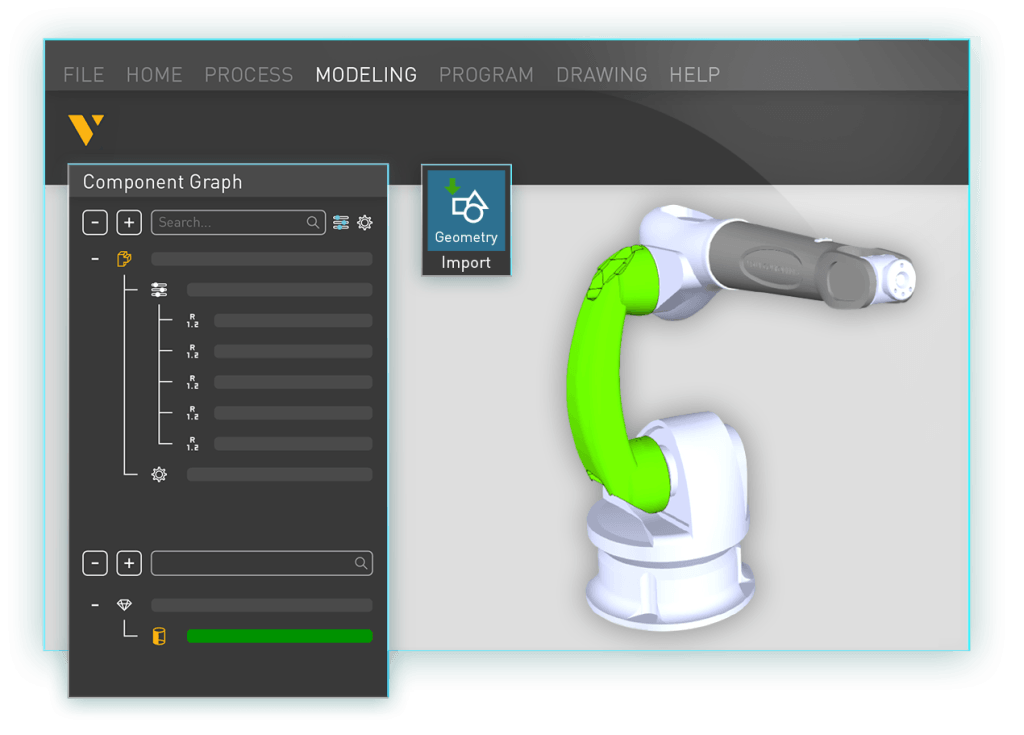Click the Search field in Component Graph
The image size is (1024, 735).
(238, 223)
